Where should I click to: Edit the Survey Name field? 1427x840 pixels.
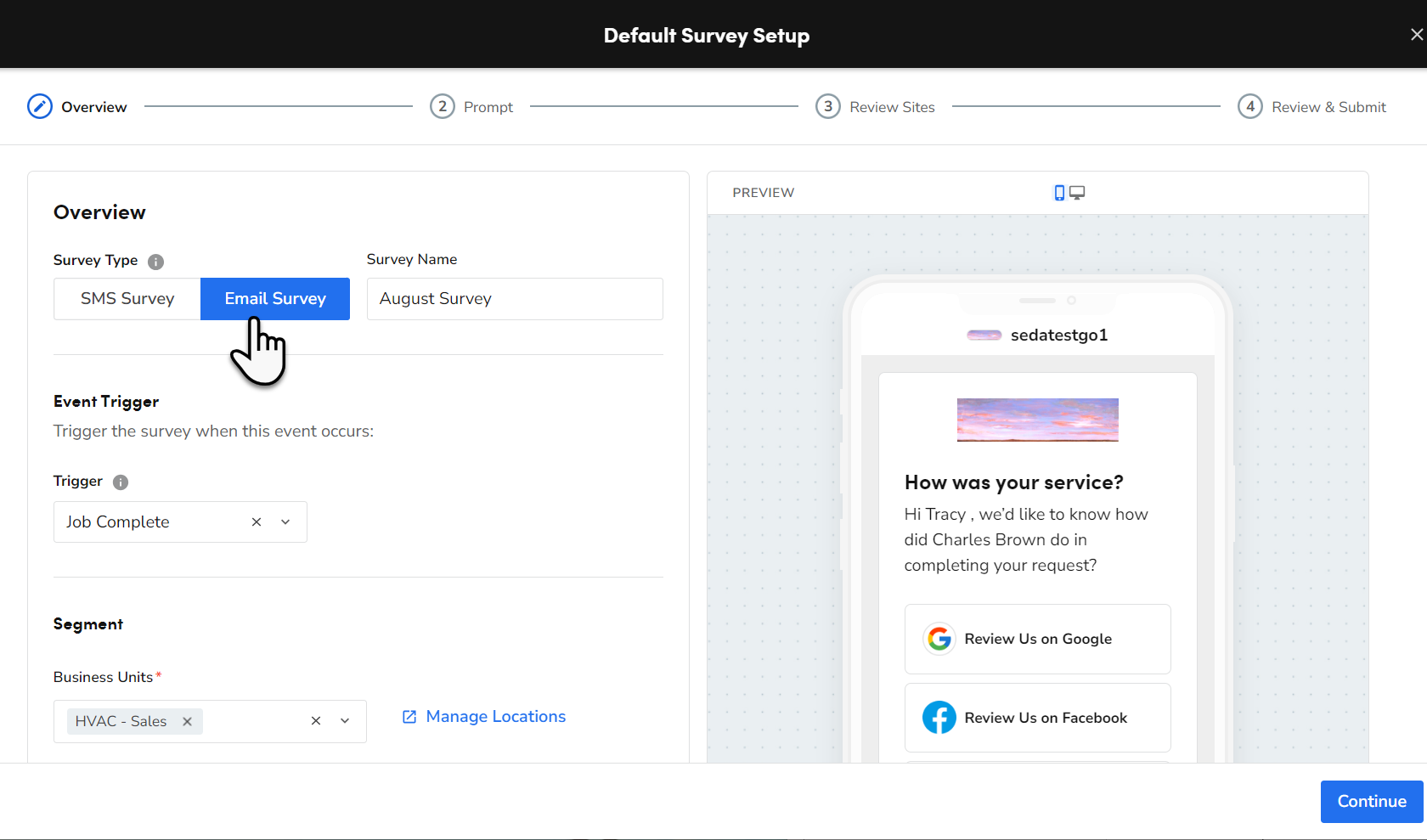pyautogui.click(x=514, y=298)
